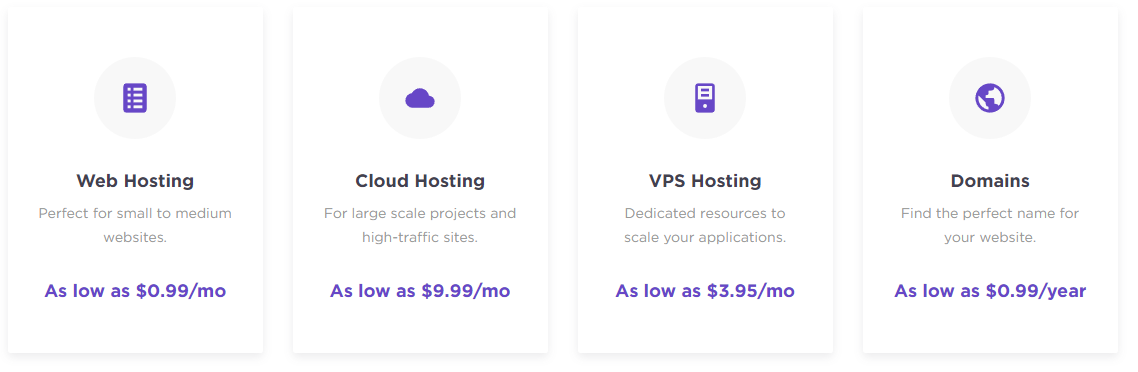Click the Web Hosting list icon

pos(135,98)
